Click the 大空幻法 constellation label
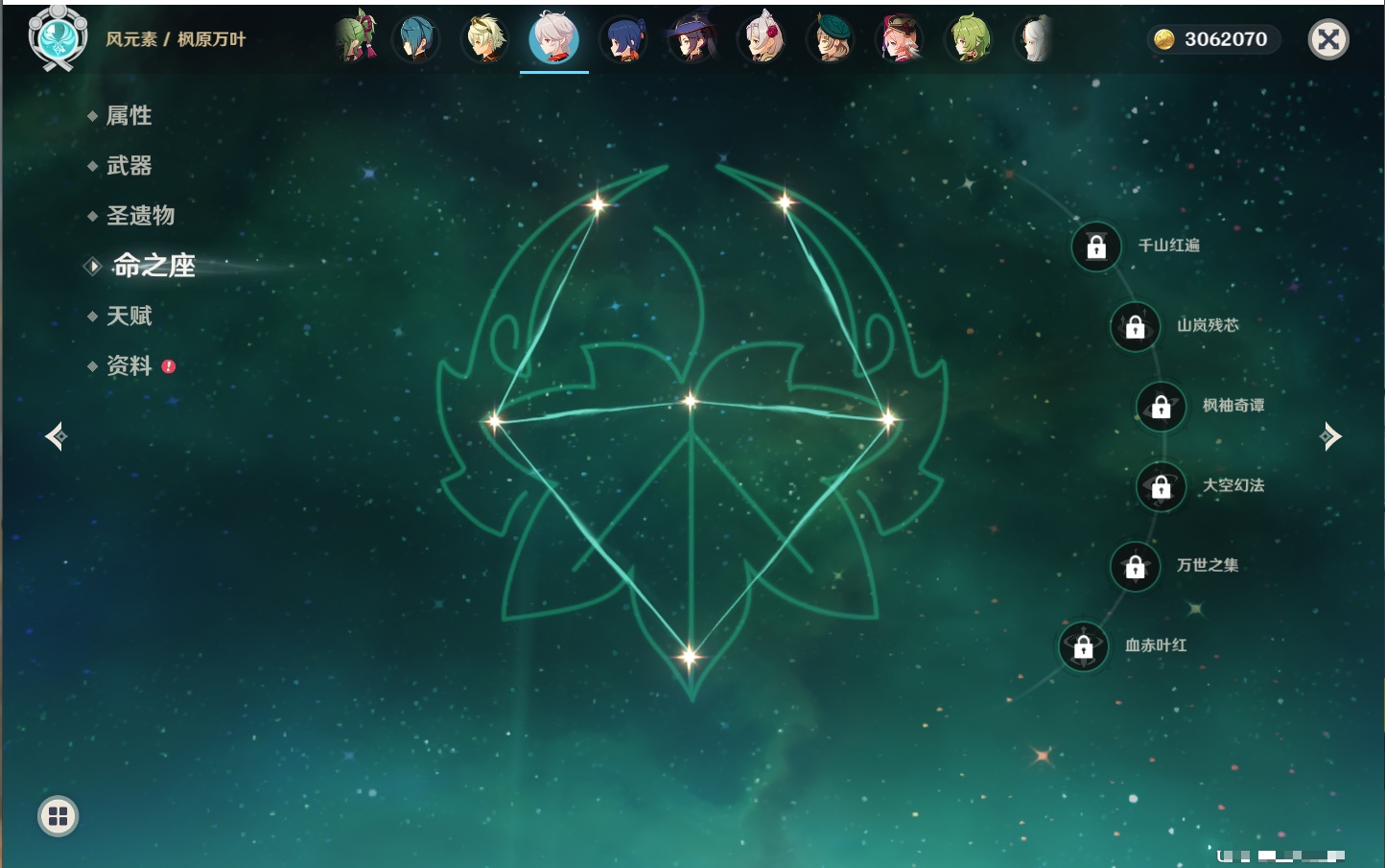The height and width of the screenshot is (868, 1385). [x=1233, y=485]
